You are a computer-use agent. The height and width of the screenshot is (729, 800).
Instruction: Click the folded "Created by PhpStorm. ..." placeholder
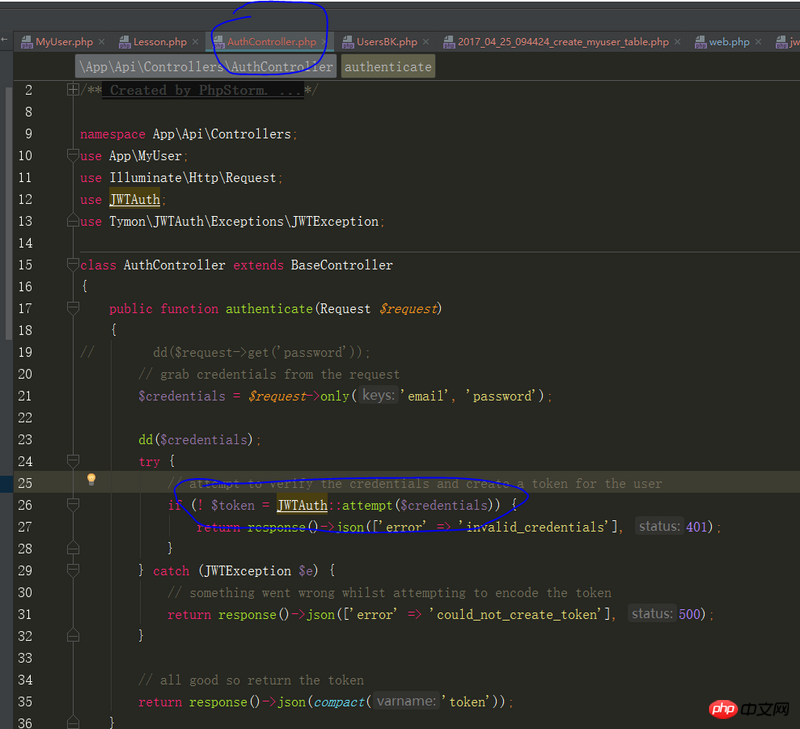203,90
